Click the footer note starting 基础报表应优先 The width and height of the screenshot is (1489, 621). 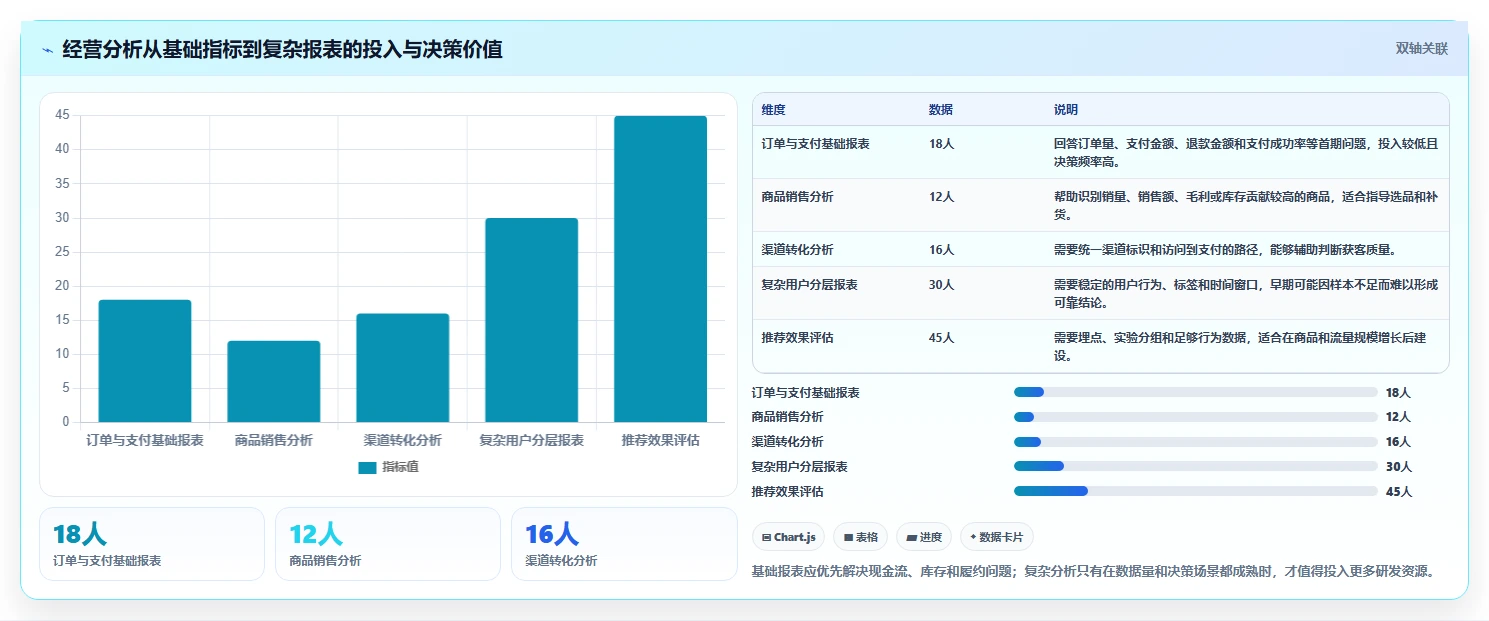pyautogui.click(x=1096, y=572)
